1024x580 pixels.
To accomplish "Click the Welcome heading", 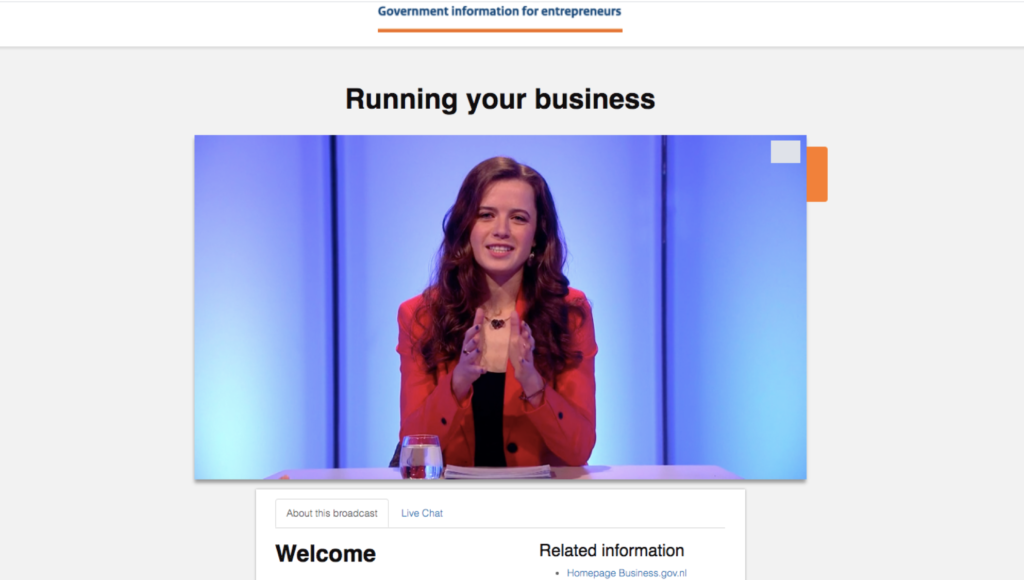I will click(x=325, y=554).
